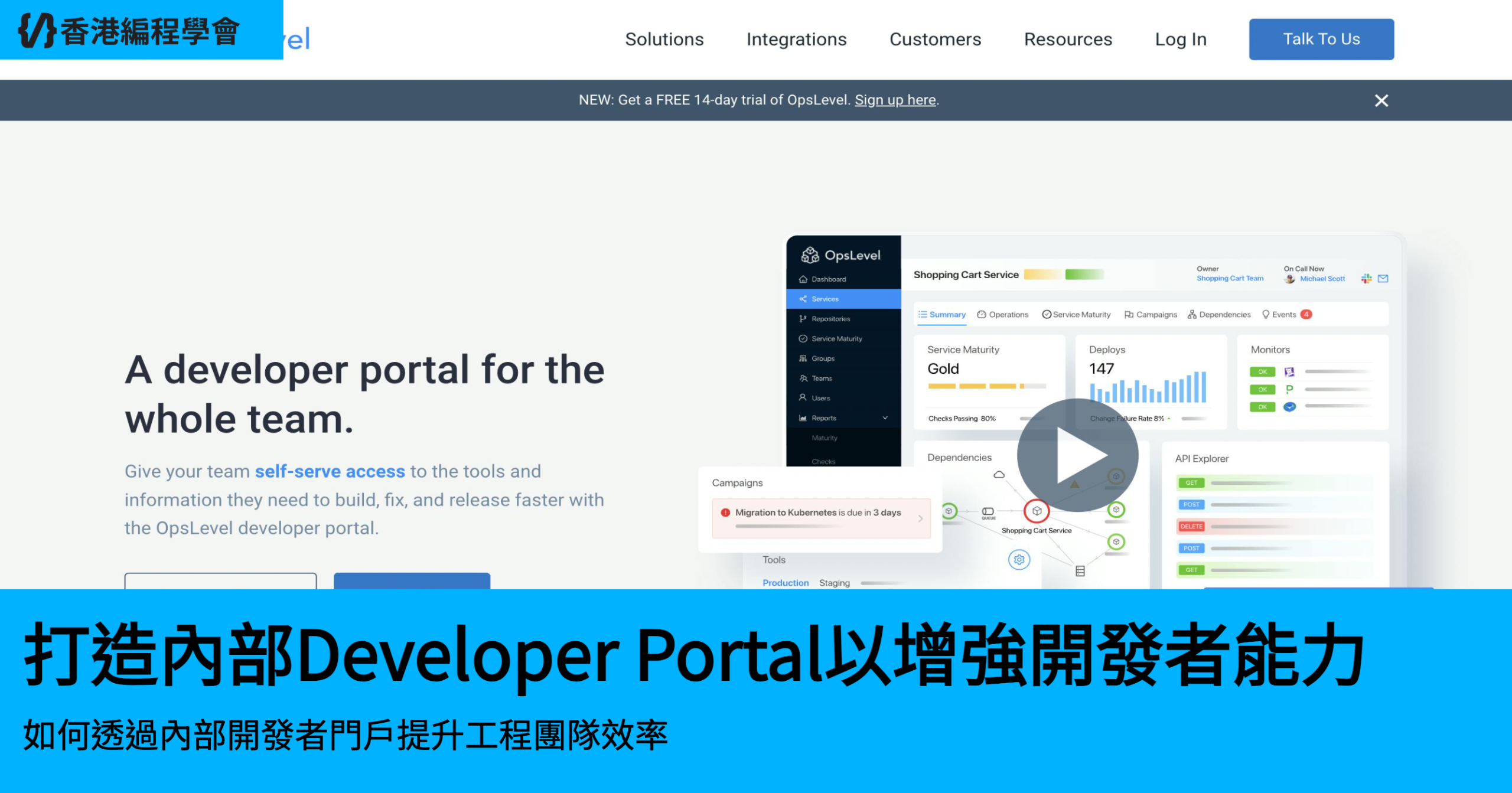Click the first OK monitor badge
This screenshot has width=1512, height=793.
point(1262,372)
